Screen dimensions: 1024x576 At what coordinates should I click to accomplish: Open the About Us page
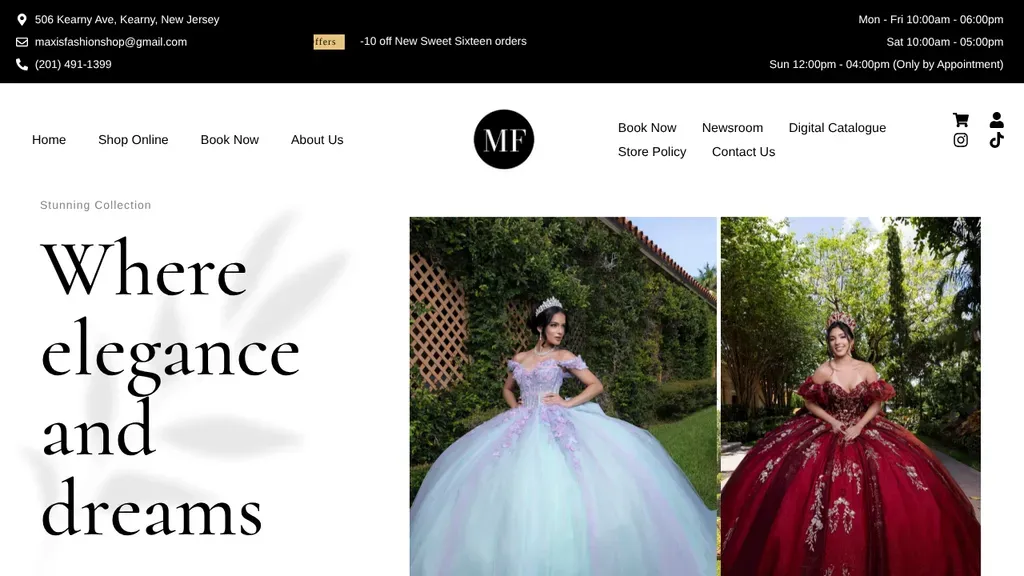click(317, 140)
